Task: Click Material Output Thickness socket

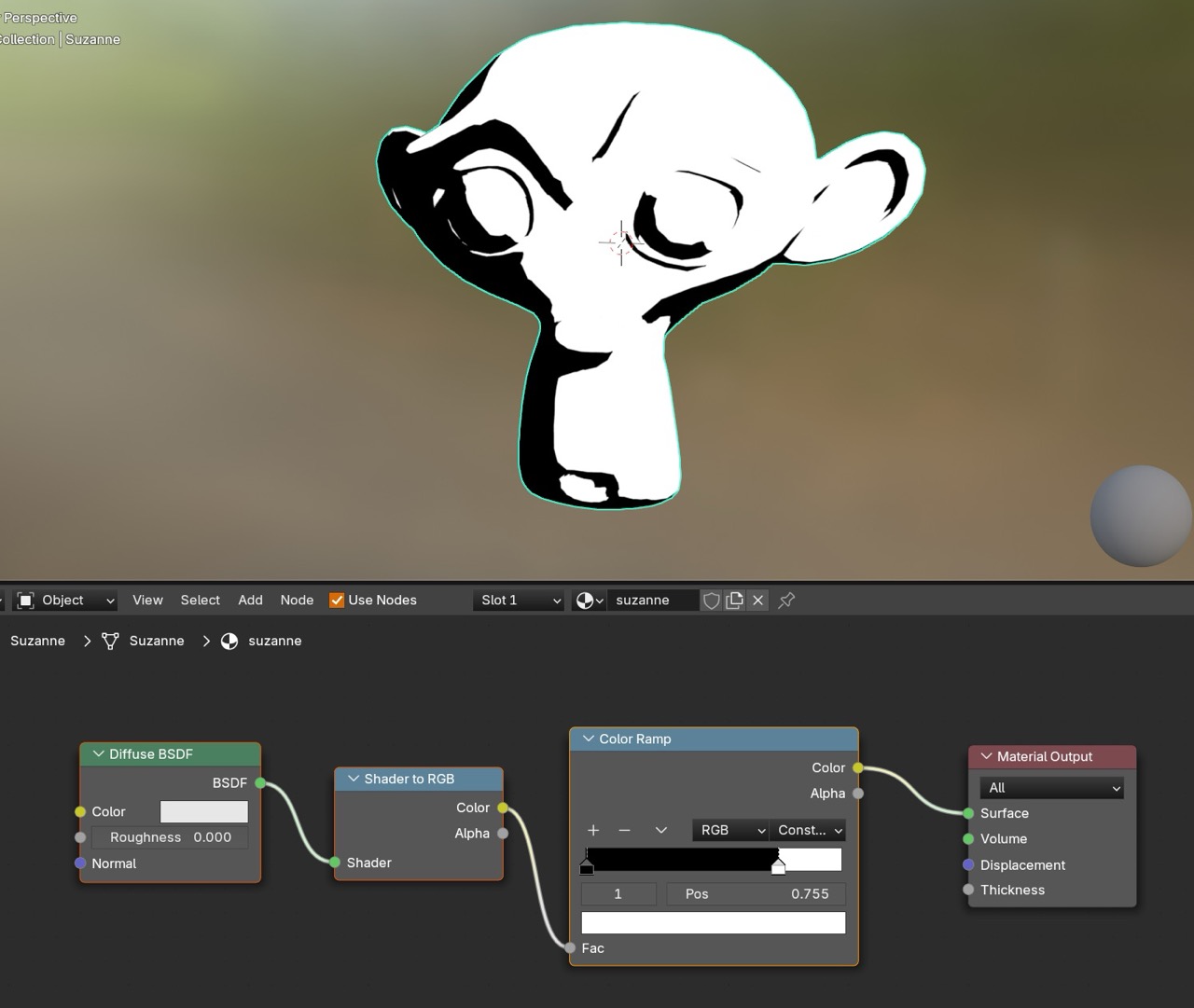Action: click(x=968, y=890)
